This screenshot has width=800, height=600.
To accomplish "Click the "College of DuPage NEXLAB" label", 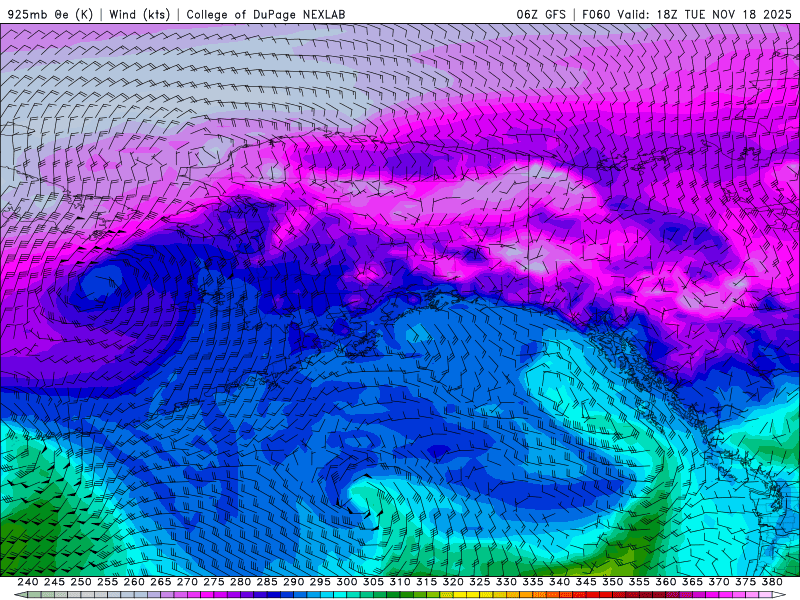I will click(266, 14).
